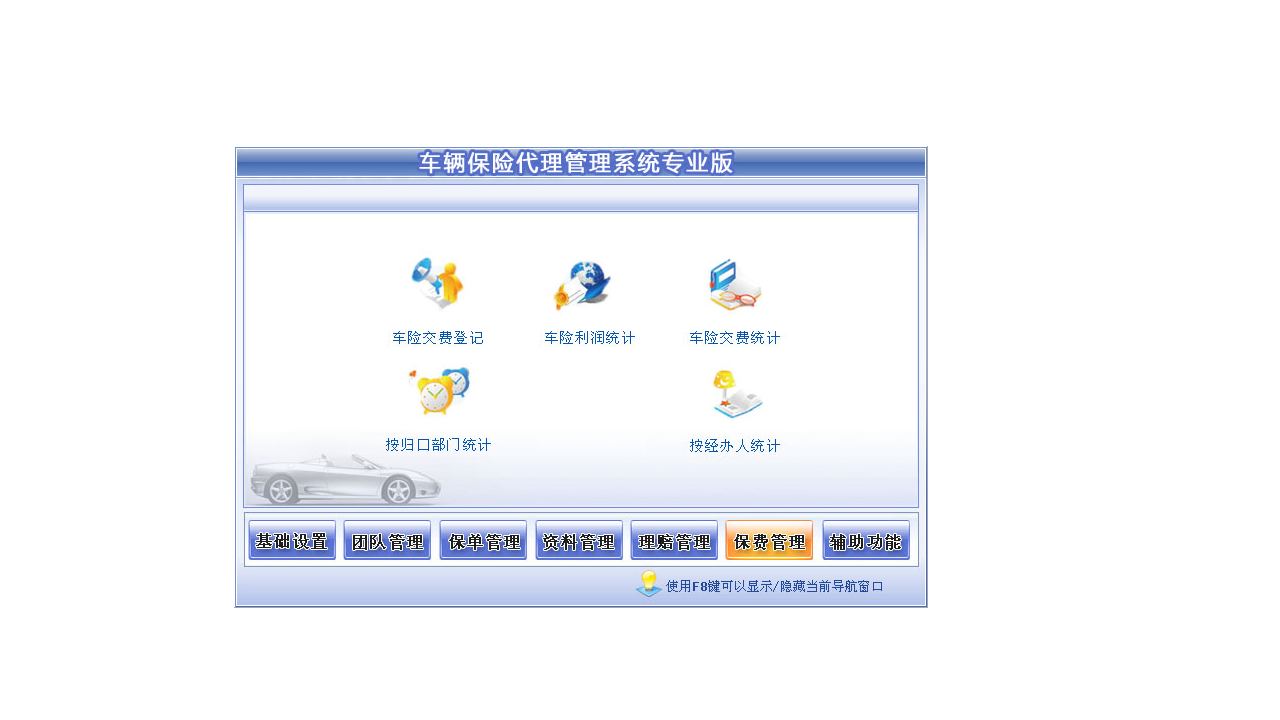Open the 团队管理 section

pyautogui.click(x=387, y=540)
